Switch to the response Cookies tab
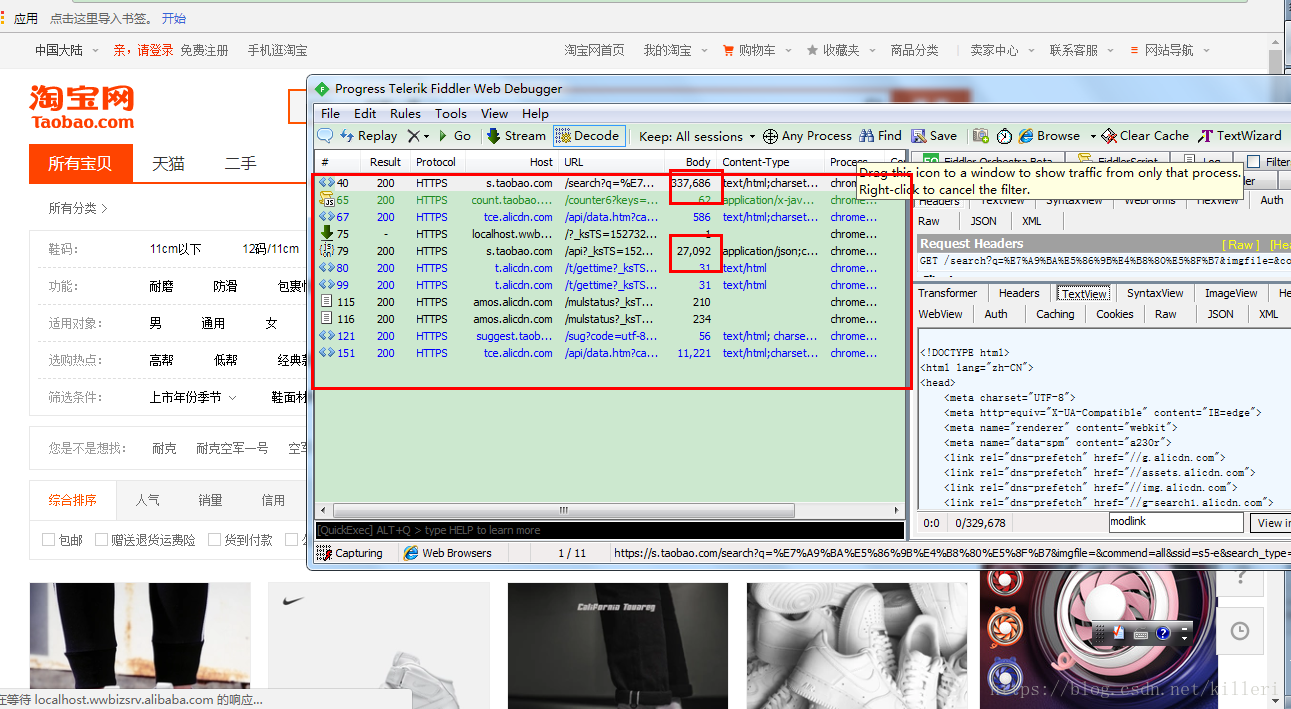1291x709 pixels. point(1114,314)
